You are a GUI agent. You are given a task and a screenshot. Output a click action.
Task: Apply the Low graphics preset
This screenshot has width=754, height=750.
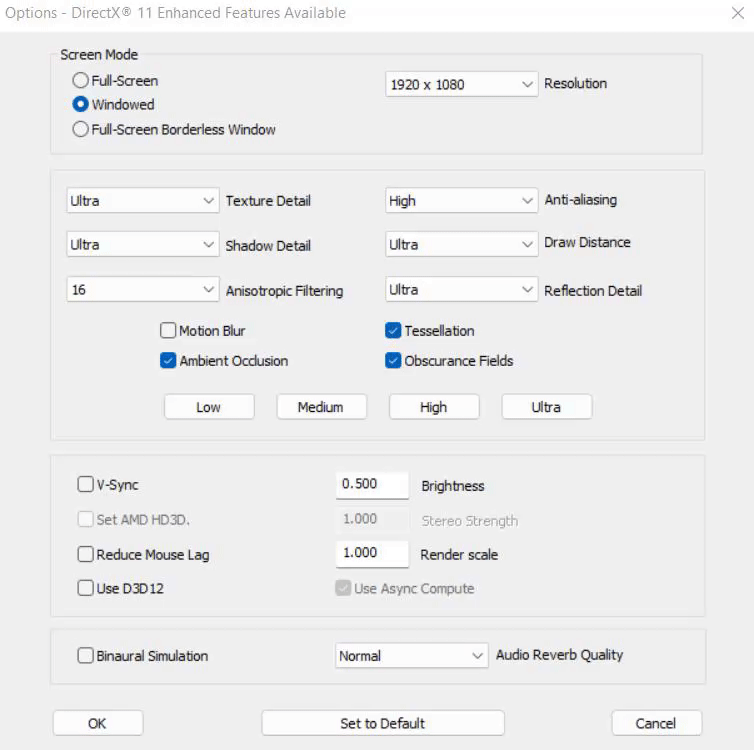209,407
